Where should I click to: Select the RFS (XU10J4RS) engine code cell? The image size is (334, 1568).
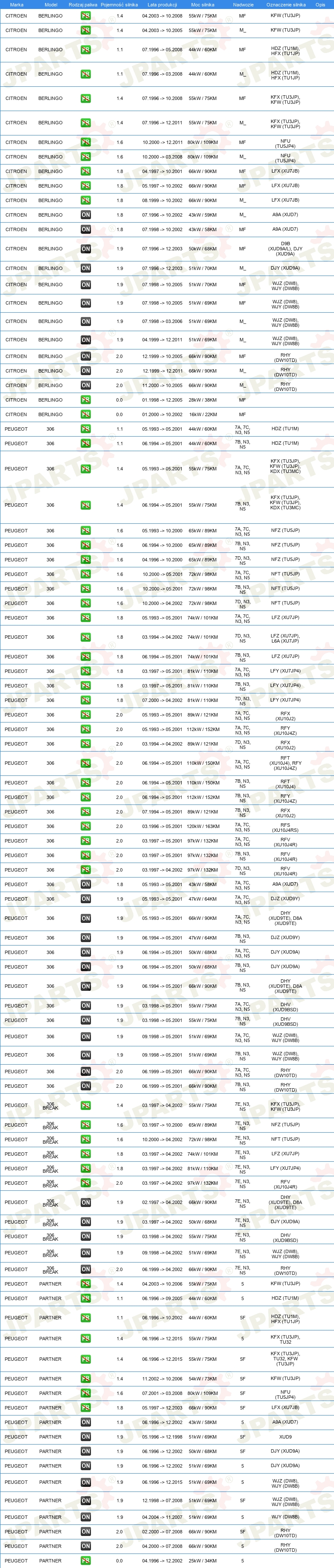285,827
